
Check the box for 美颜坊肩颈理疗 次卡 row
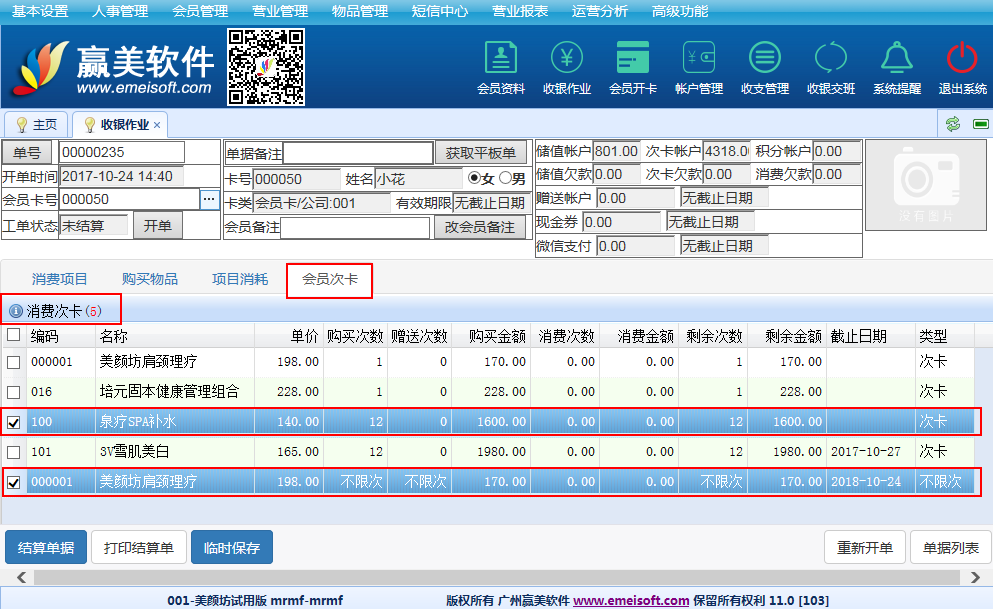pos(13,362)
